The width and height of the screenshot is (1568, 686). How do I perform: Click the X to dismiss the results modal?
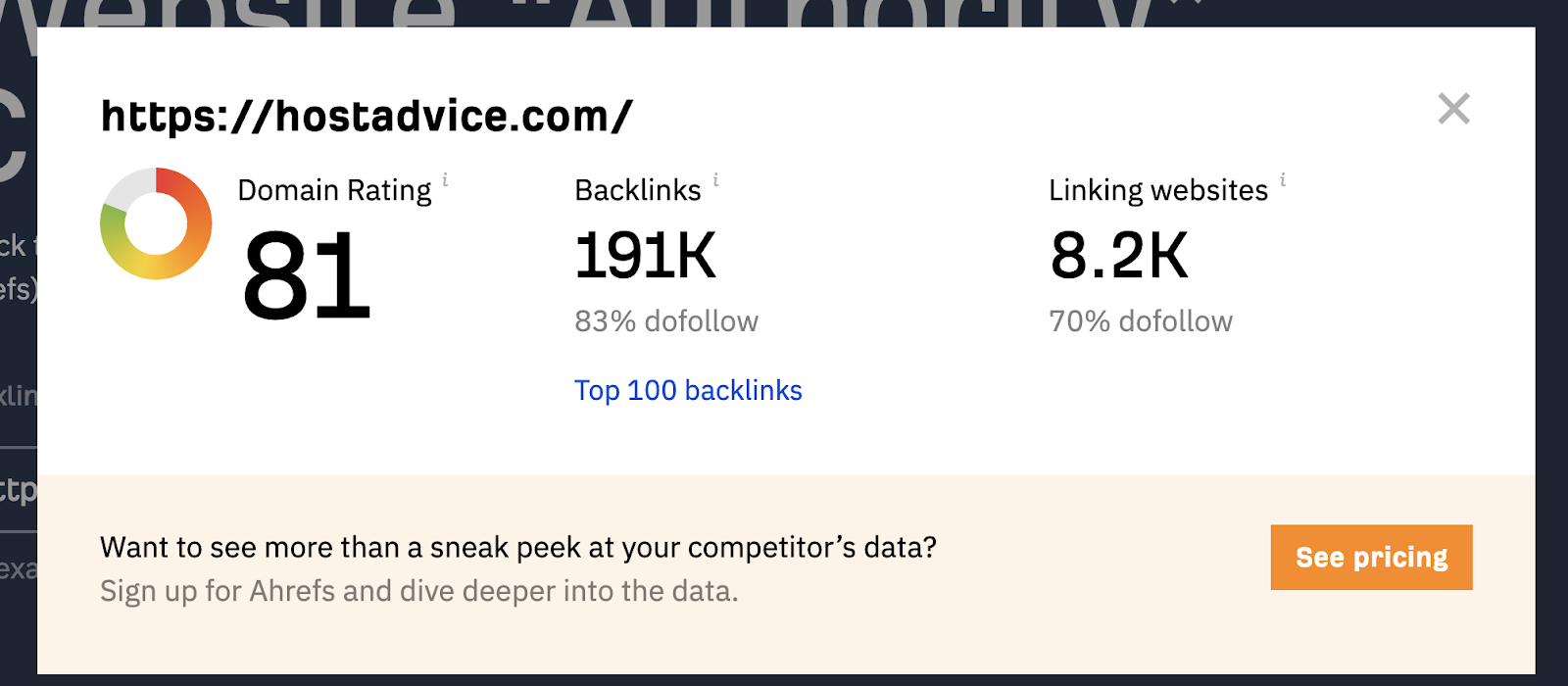pyautogui.click(x=1453, y=109)
